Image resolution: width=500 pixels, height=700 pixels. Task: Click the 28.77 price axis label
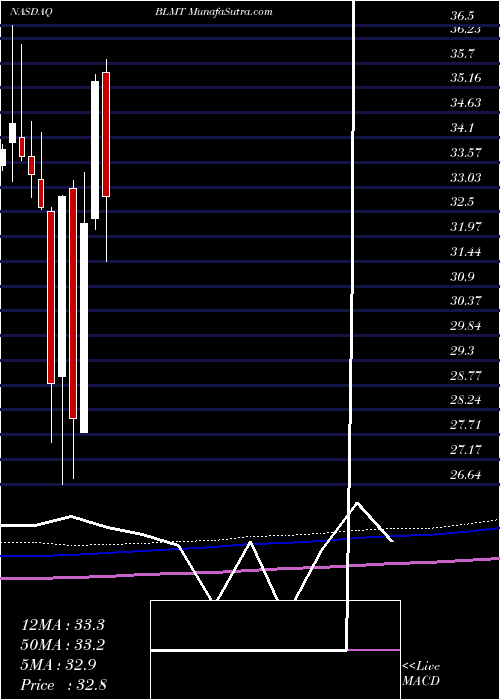click(x=466, y=376)
